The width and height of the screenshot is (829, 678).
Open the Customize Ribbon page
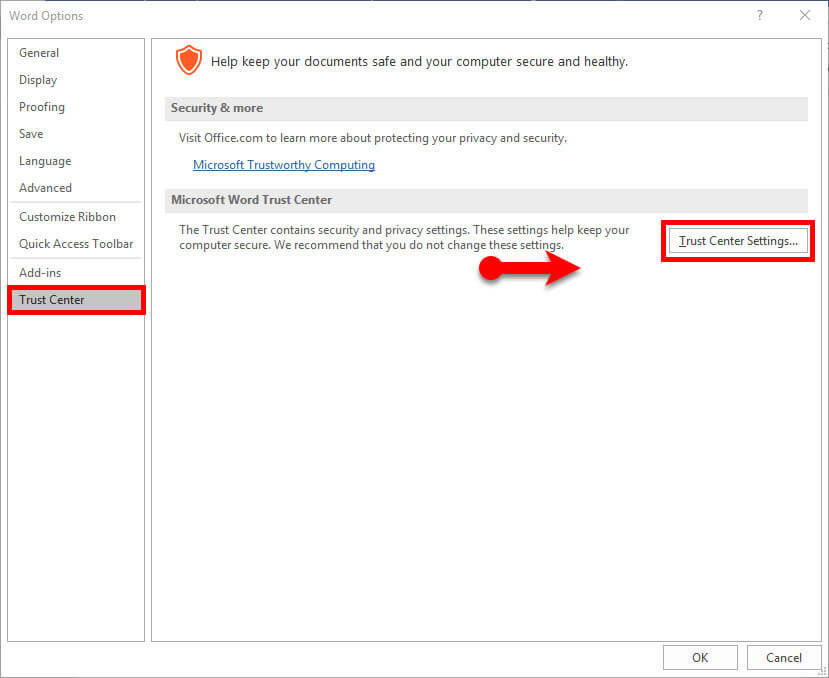(x=66, y=216)
